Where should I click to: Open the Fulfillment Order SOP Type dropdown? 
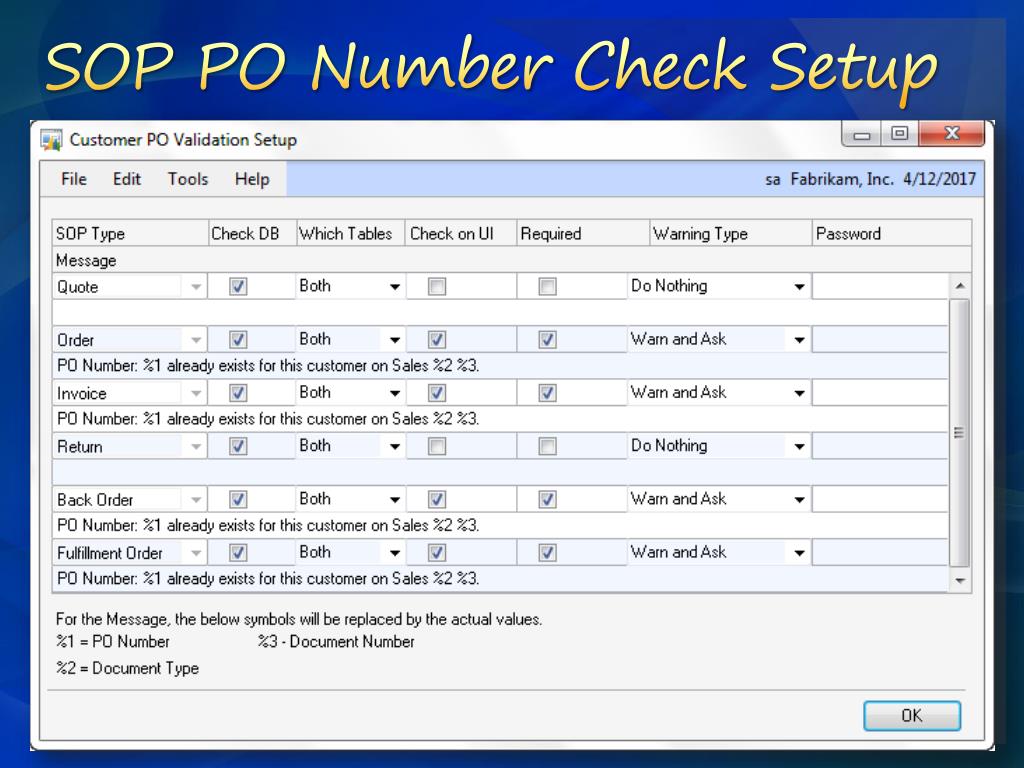tap(195, 553)
